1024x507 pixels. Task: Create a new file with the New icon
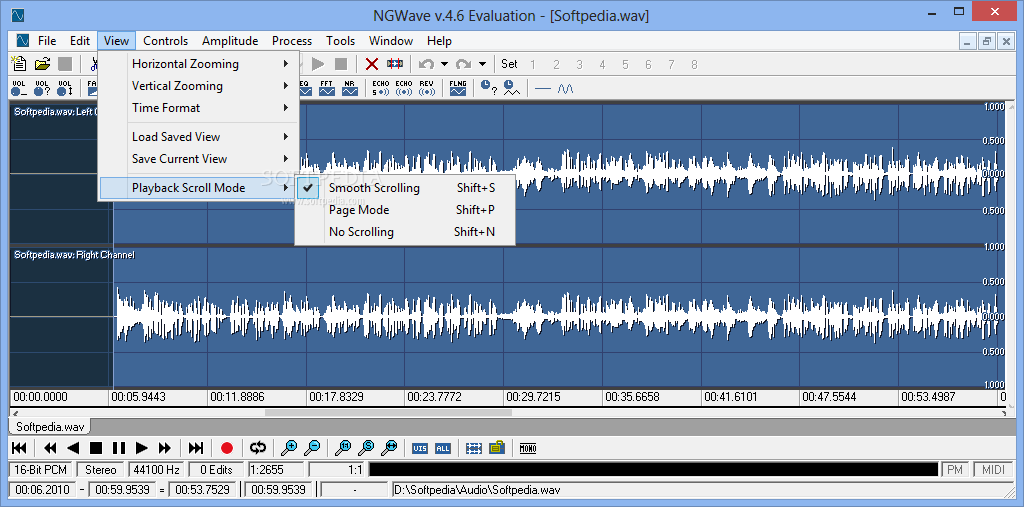(x=20, y=64)
